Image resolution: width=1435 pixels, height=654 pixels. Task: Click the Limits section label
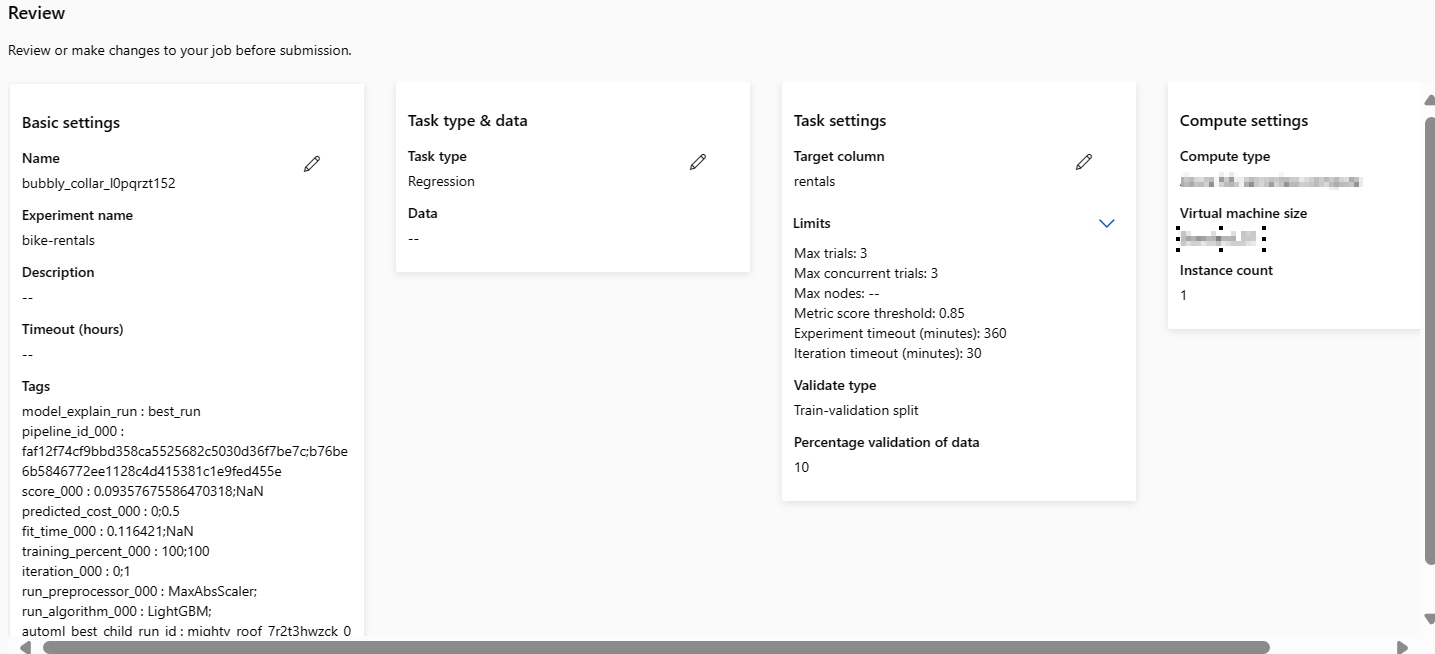click(812, 223)
